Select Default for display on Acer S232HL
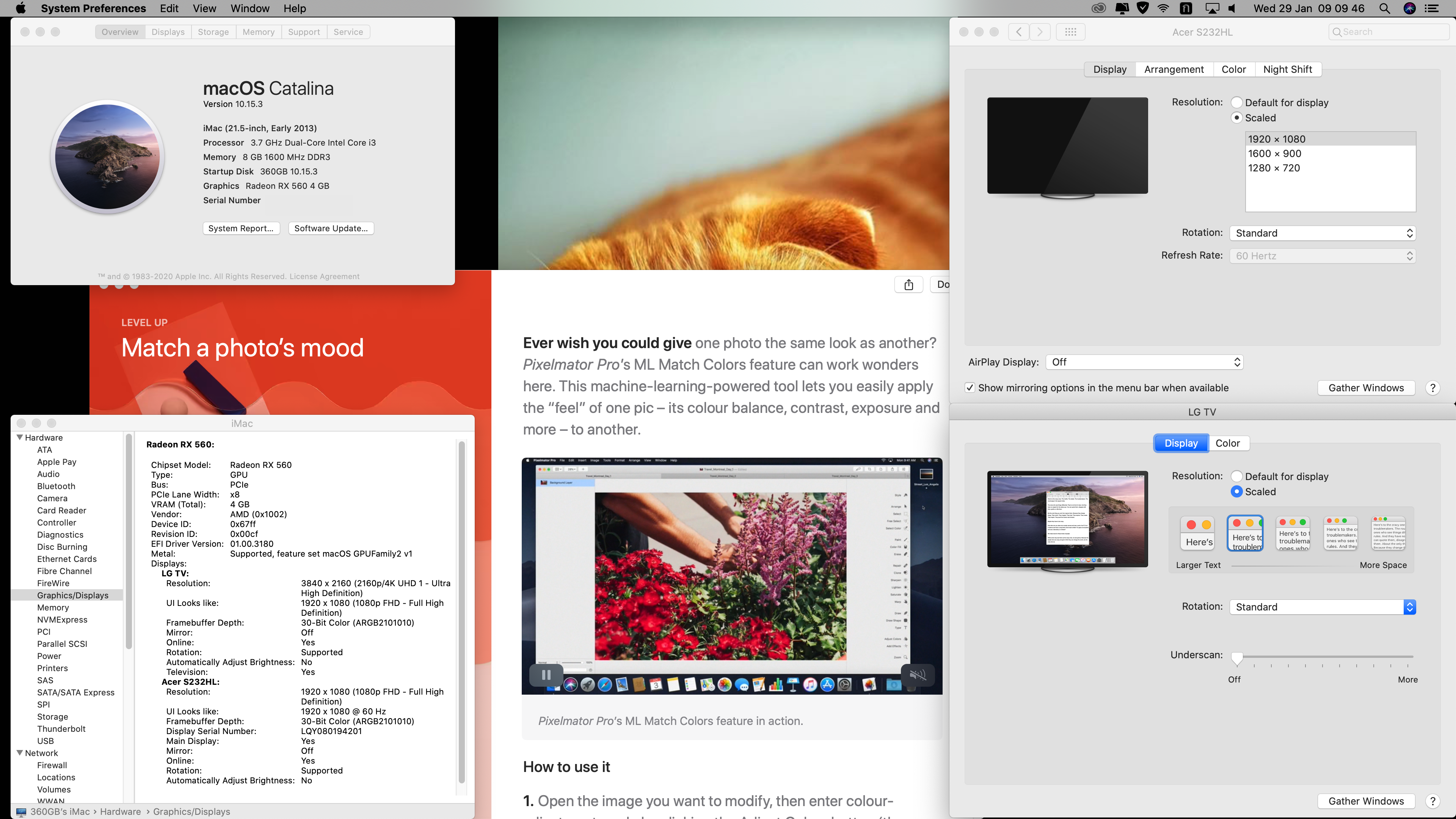Viewport: 1456px width, 819px height. [x=1236, y=102]
